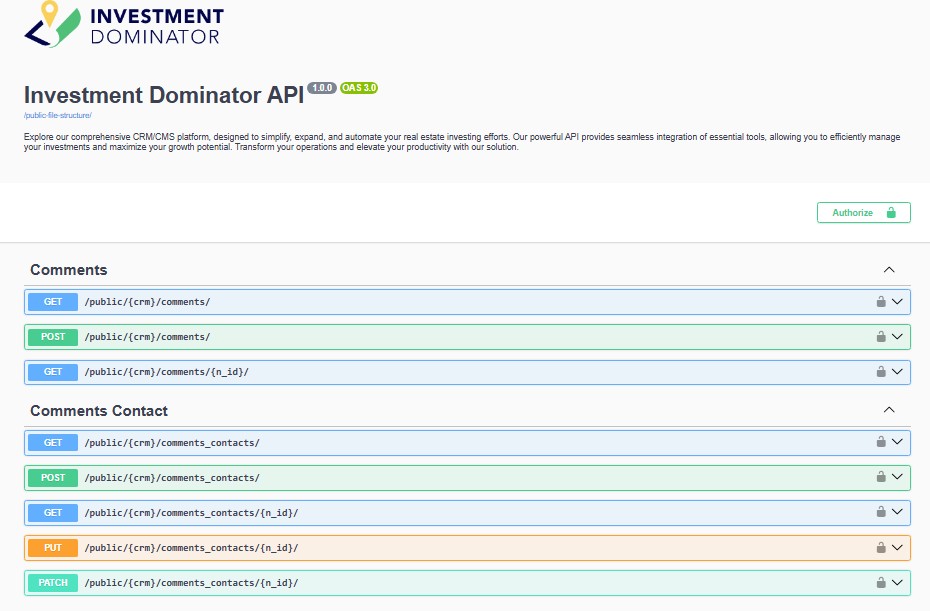Image resolution: width=930 pixels, height=611 pixels.
Task: Click the POST method badge for /comments/
Action: pyautogui.click(x=53, y=337)
